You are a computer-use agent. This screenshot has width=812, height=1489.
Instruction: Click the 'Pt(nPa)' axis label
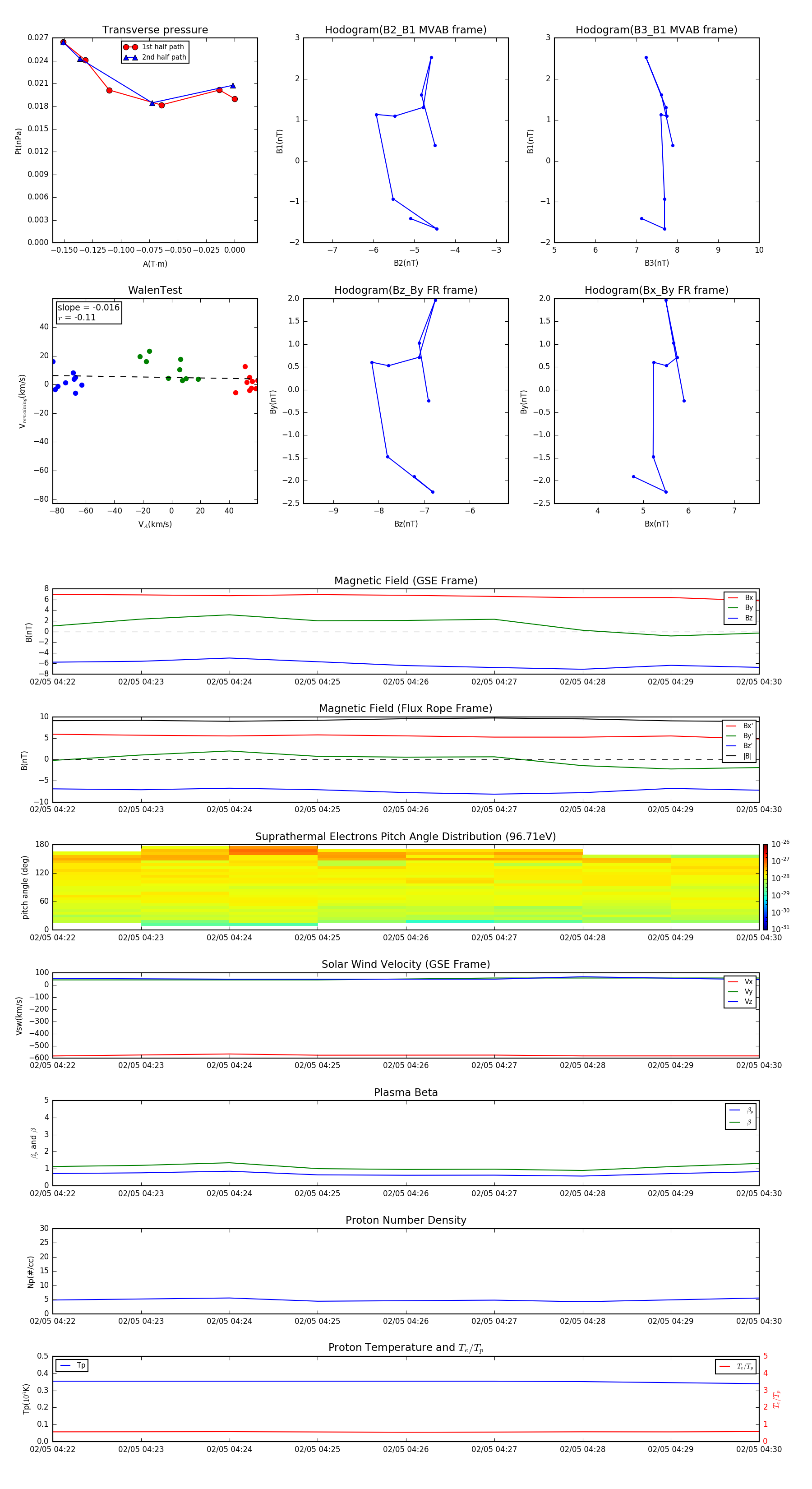point(18,141)
